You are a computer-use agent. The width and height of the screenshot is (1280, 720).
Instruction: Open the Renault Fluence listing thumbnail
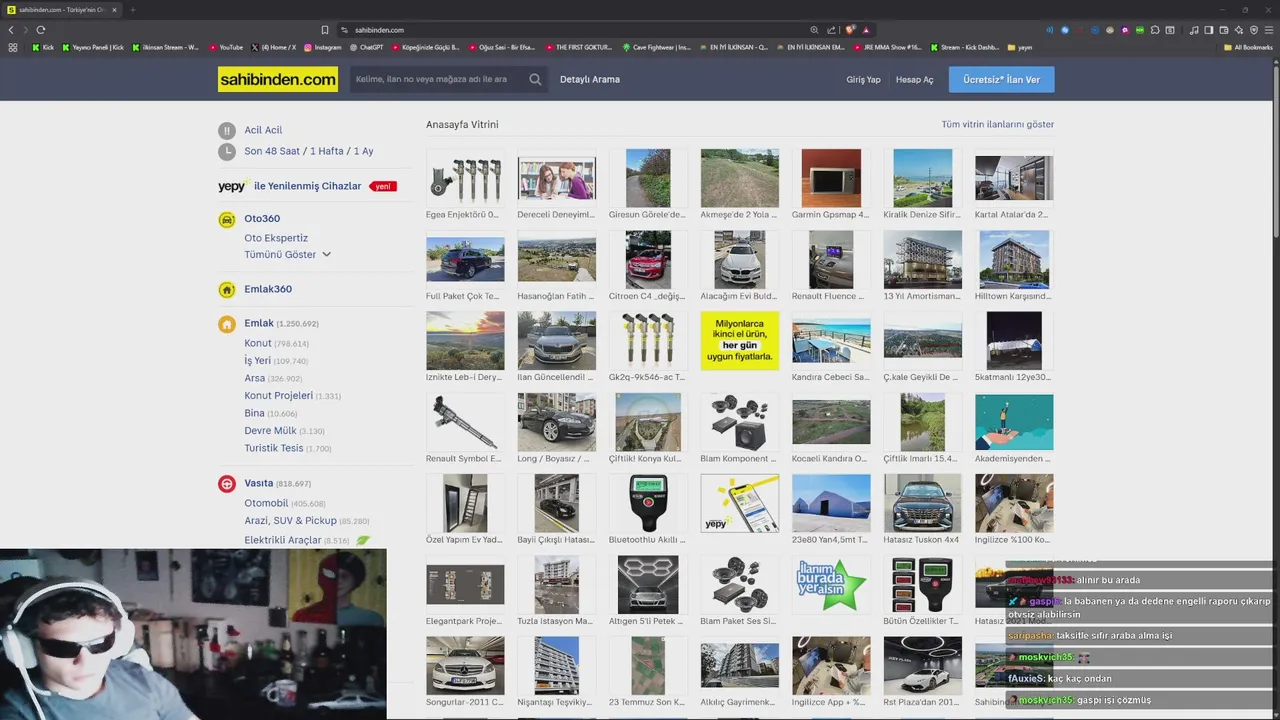831,259
